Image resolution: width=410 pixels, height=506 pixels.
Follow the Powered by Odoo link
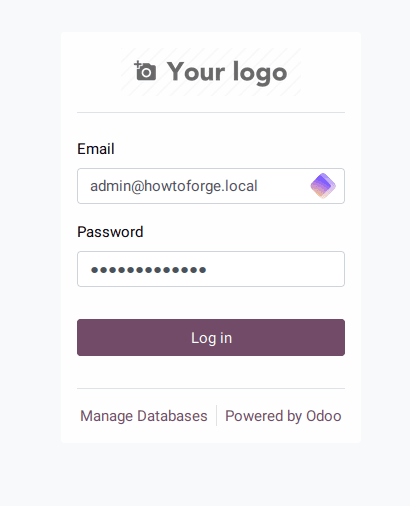coord(283,416)
